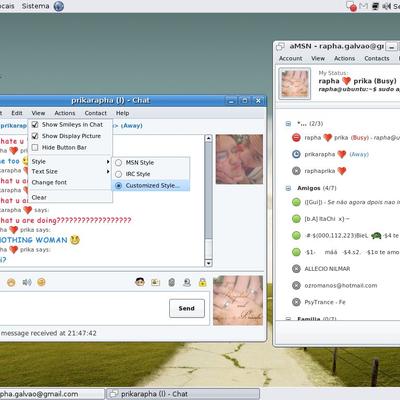Open the chat window Edit menu
400x400 pixels.
(17, 113)
